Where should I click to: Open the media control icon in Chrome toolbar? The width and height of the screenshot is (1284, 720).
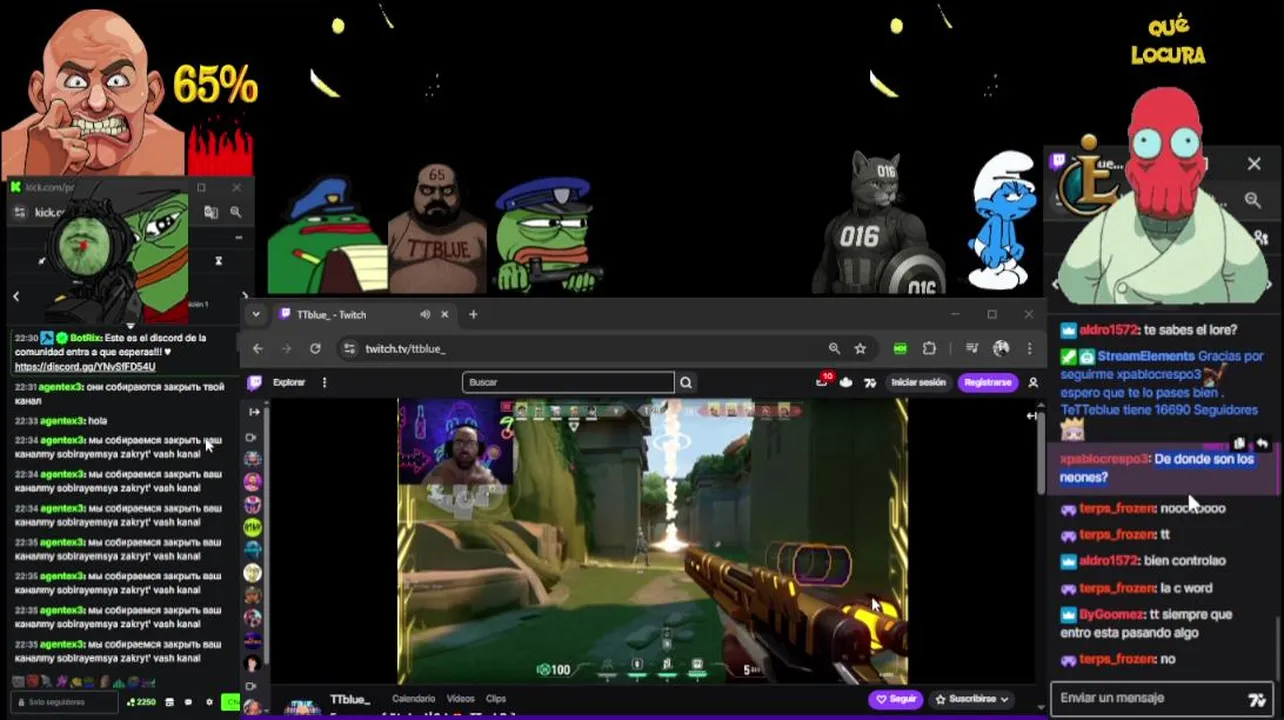(972, 348)
